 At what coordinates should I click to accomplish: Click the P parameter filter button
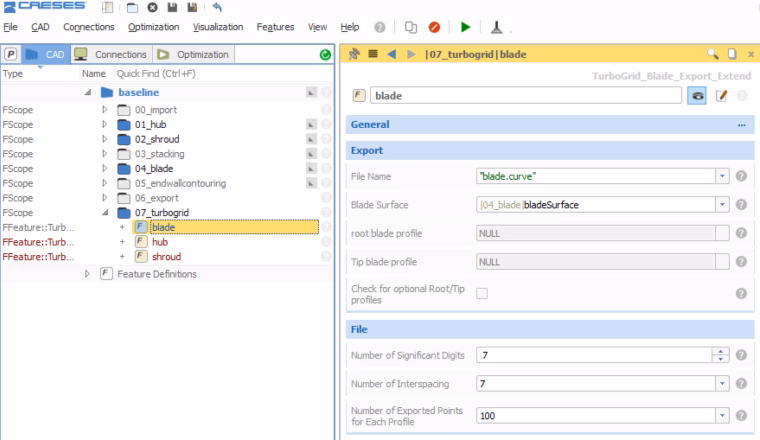[11, 54]
